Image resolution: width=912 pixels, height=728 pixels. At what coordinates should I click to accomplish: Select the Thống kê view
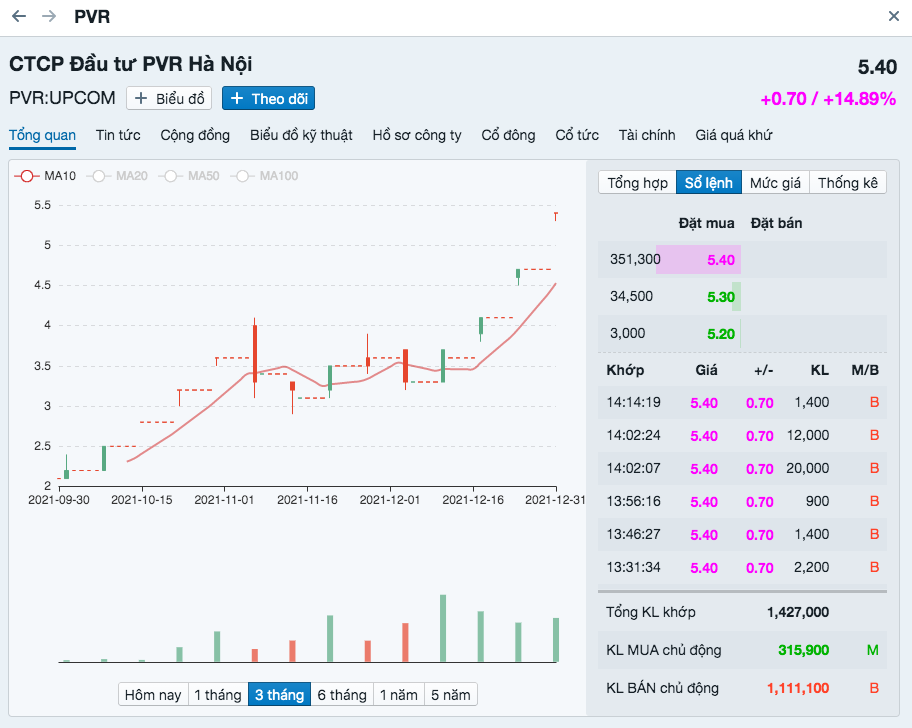[x=847, y=183]
